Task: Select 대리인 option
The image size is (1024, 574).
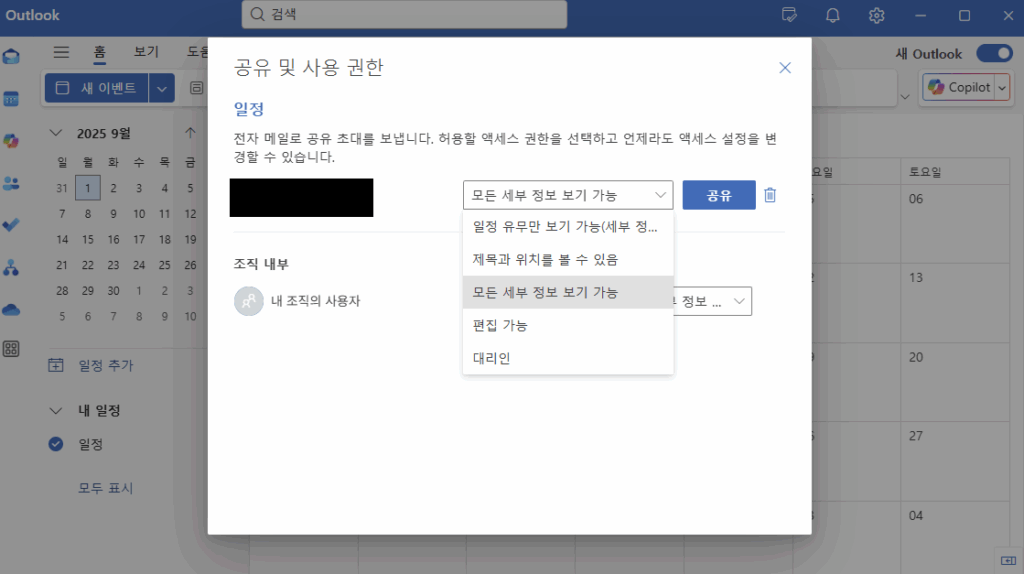Action: (x=568, y=358)
